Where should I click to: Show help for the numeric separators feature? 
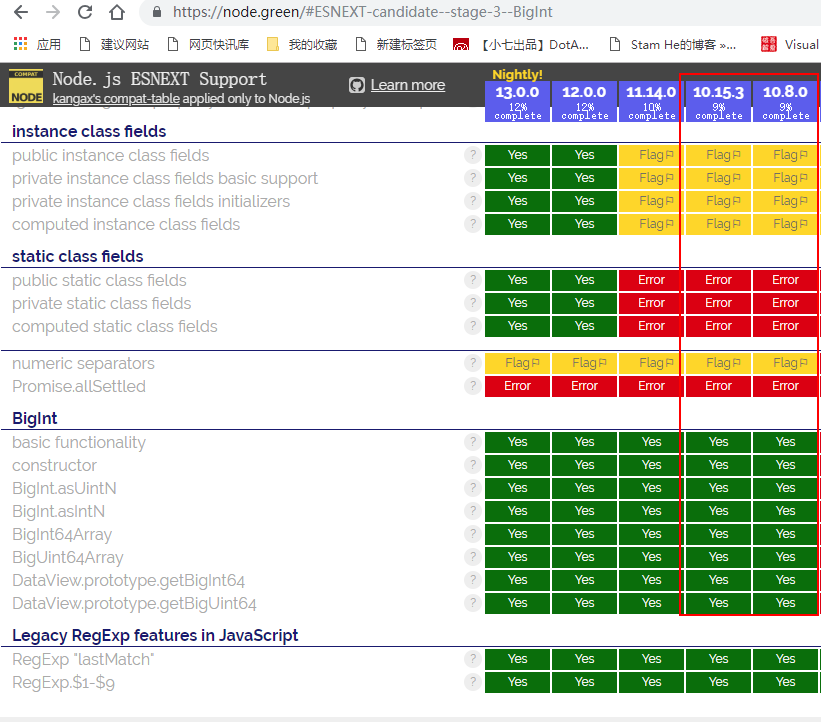[x=472, y=363]
